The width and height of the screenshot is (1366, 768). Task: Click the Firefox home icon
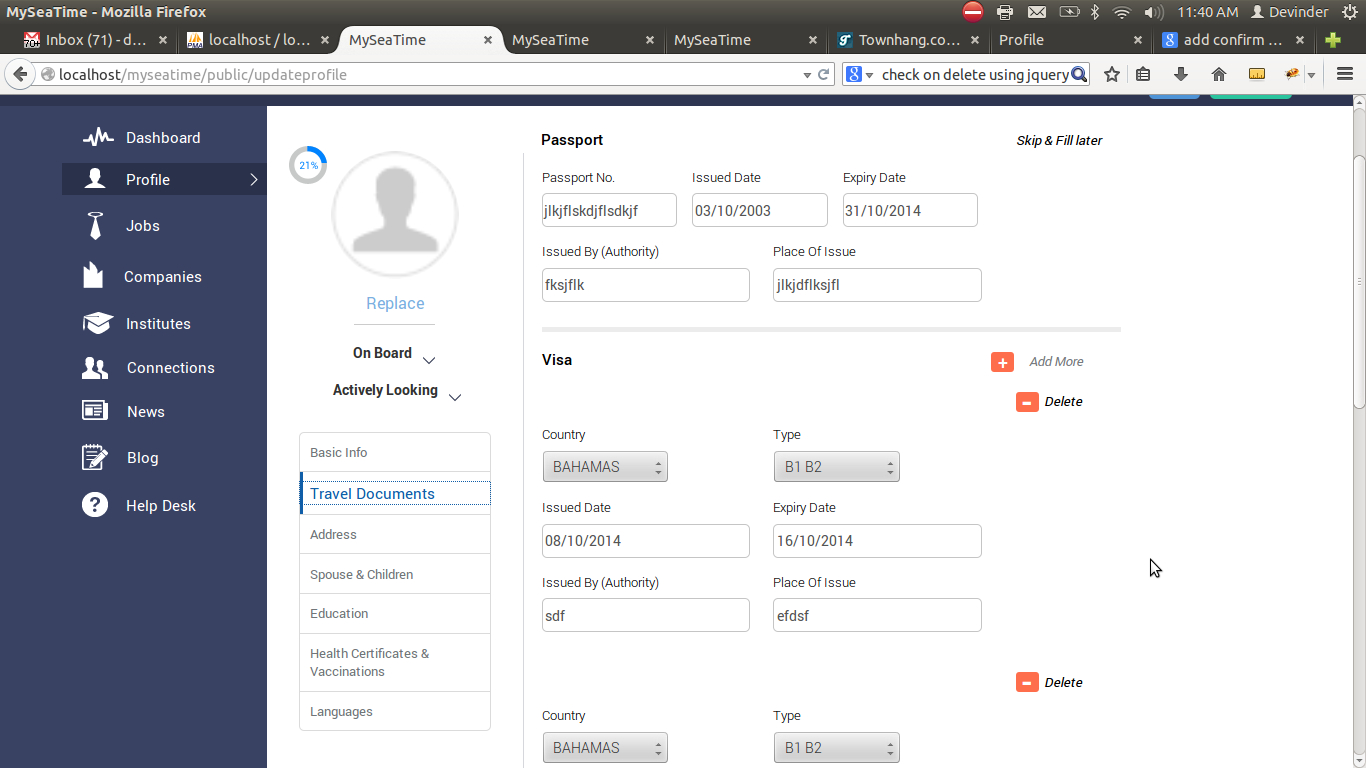1218,74
